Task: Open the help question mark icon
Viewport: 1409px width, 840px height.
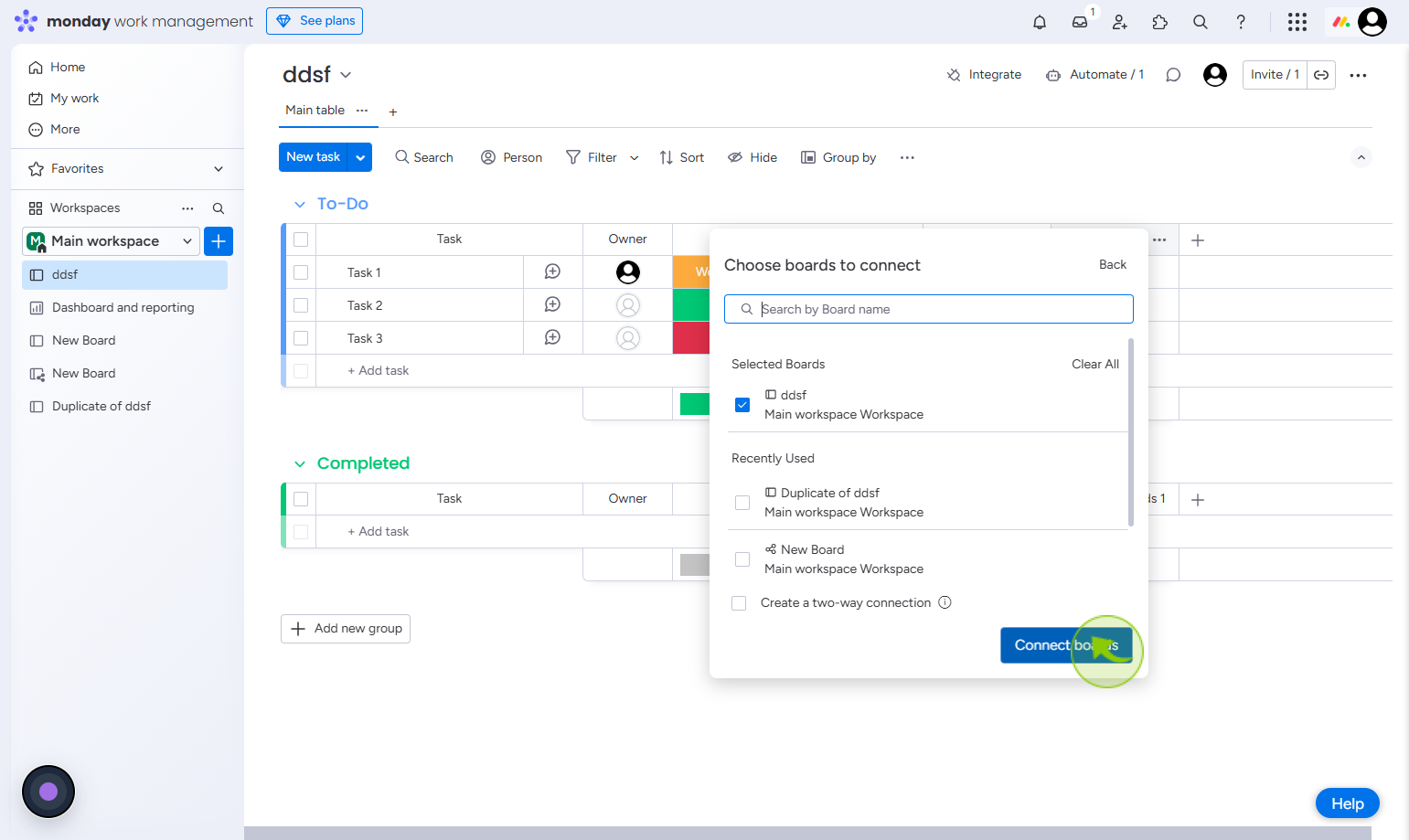Action: [x=1241, y=22]
